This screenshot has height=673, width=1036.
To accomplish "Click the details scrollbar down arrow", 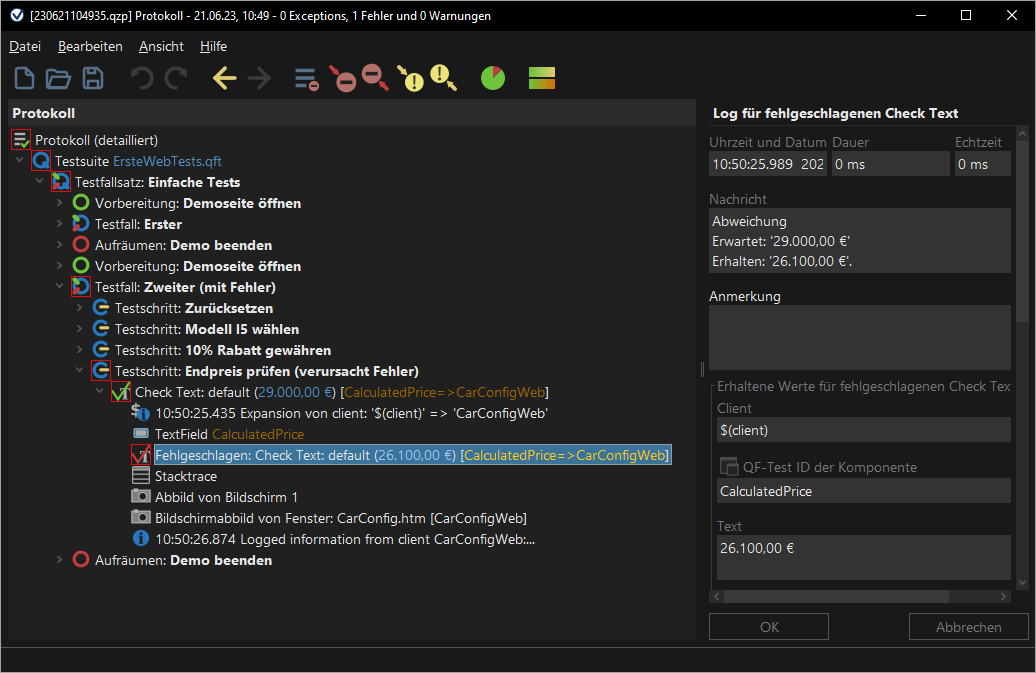I will click(1022, 583).
